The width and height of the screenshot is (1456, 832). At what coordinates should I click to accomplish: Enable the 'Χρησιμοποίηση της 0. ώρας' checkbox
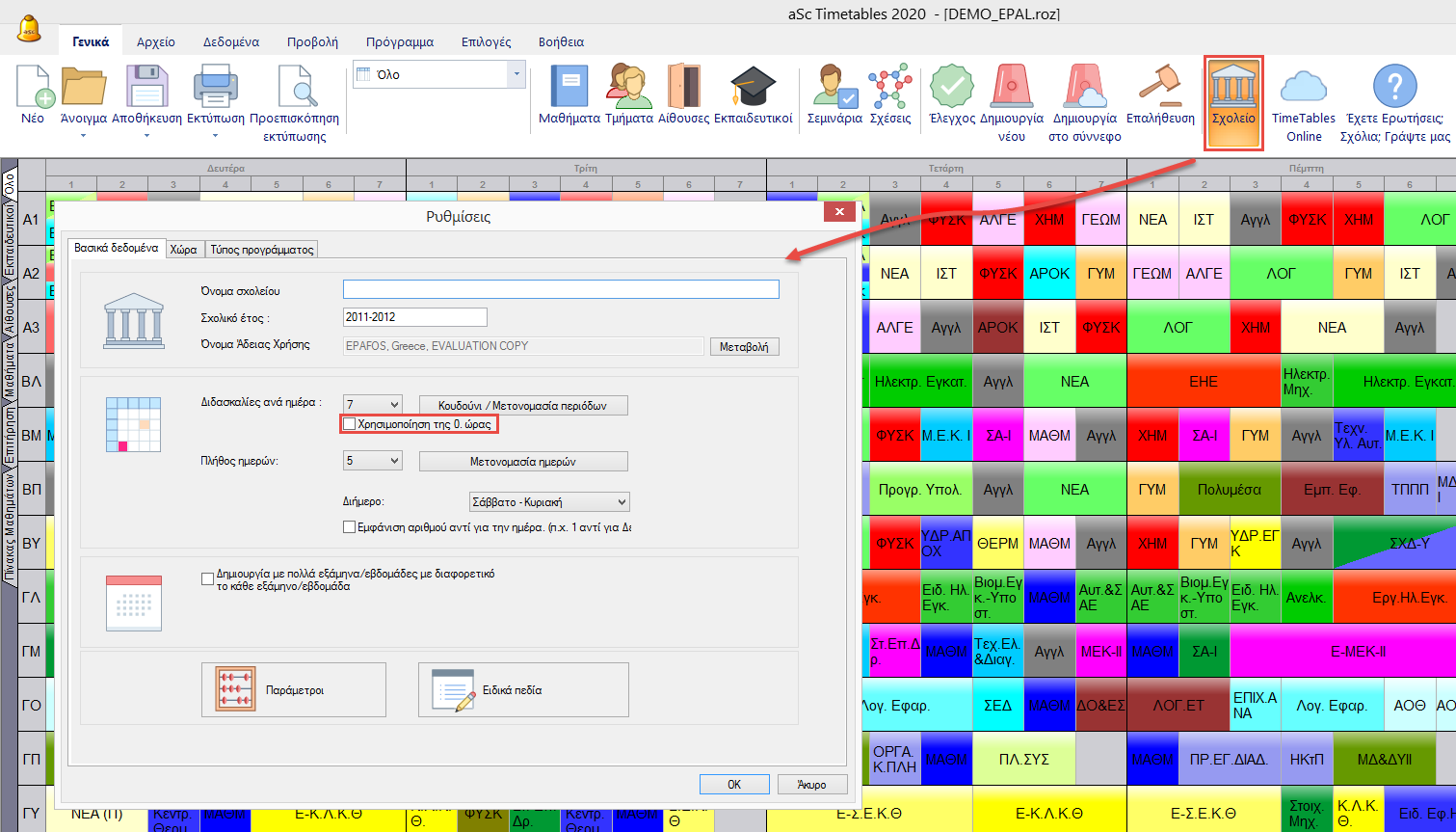350,424
